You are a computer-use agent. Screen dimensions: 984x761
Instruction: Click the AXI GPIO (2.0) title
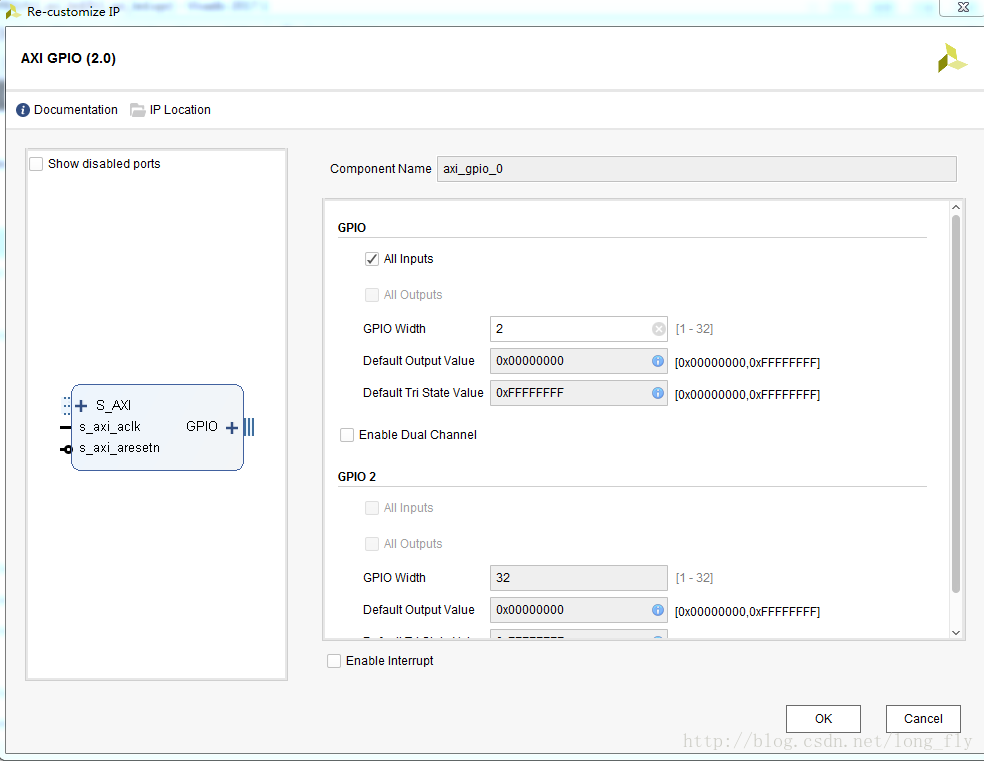point(68,58)
